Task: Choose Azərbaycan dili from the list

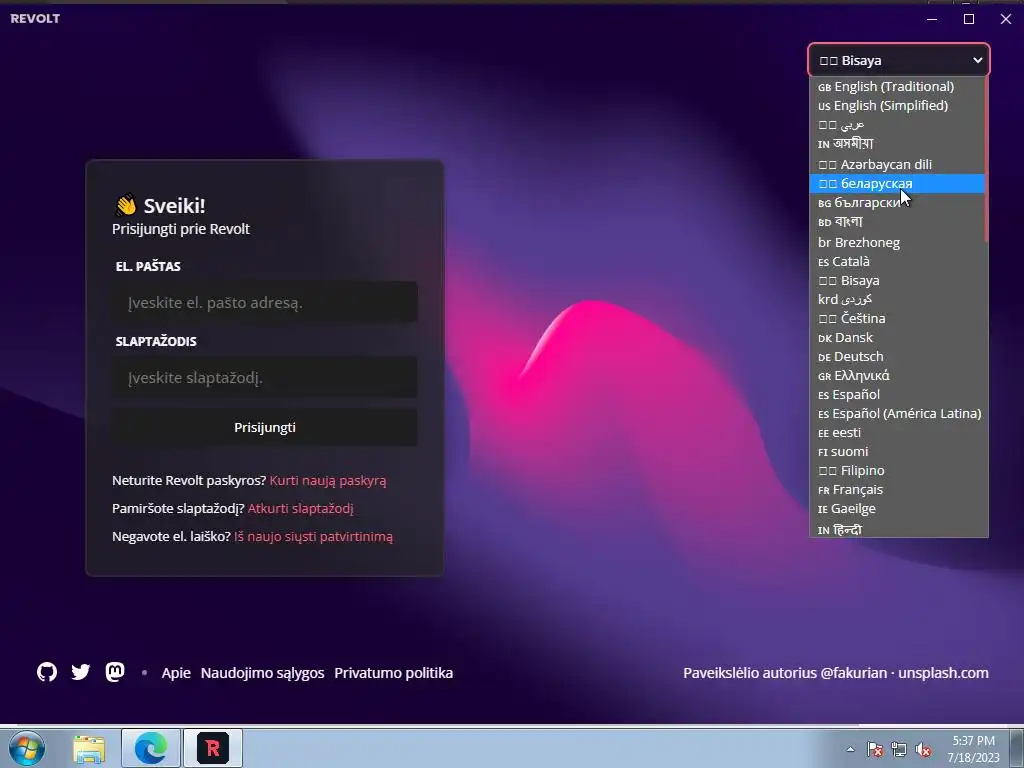Action: pyautogui.click(x=897, y=164)
